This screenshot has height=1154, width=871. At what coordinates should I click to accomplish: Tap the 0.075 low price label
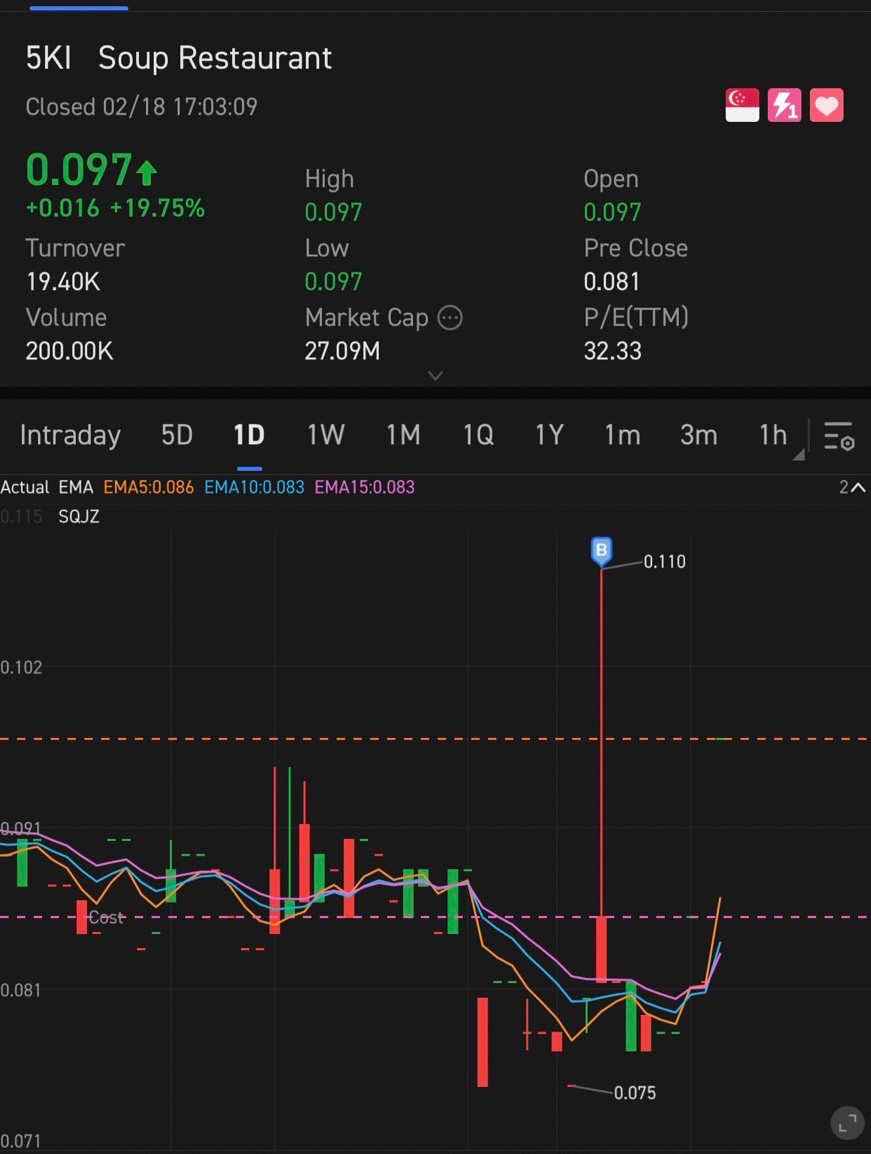pyautogui.click(x=635, y=1093)
